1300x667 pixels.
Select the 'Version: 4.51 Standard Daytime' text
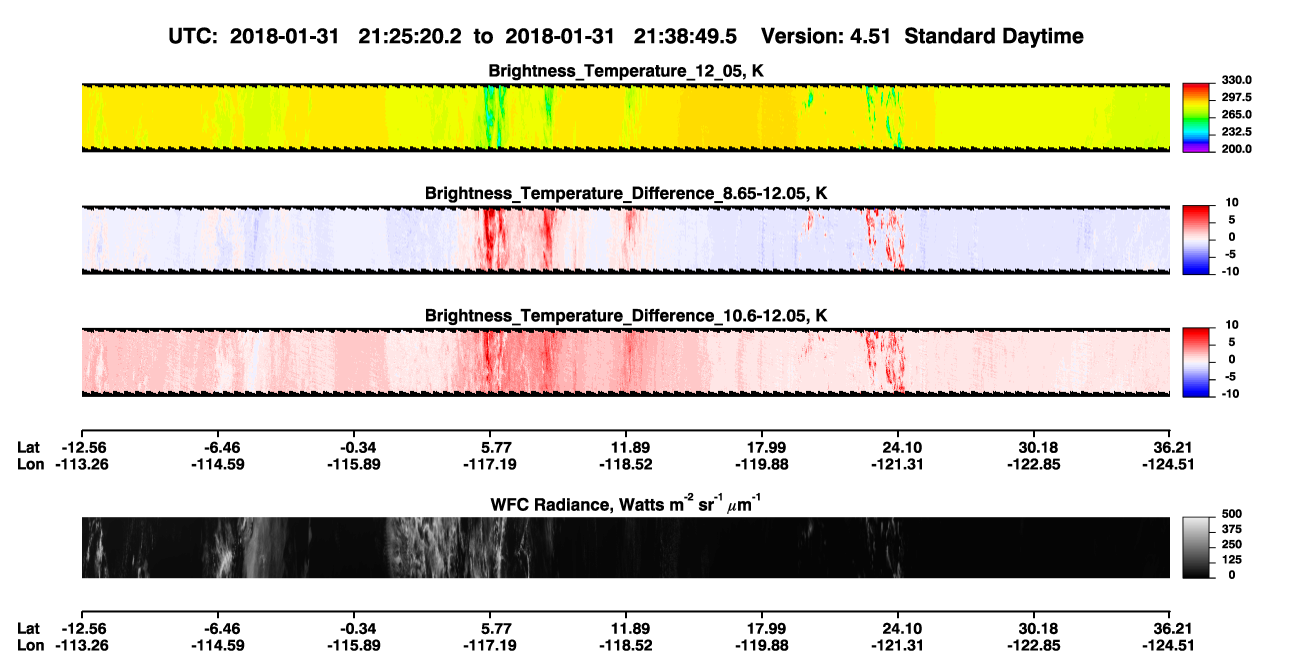coord(922,36)
